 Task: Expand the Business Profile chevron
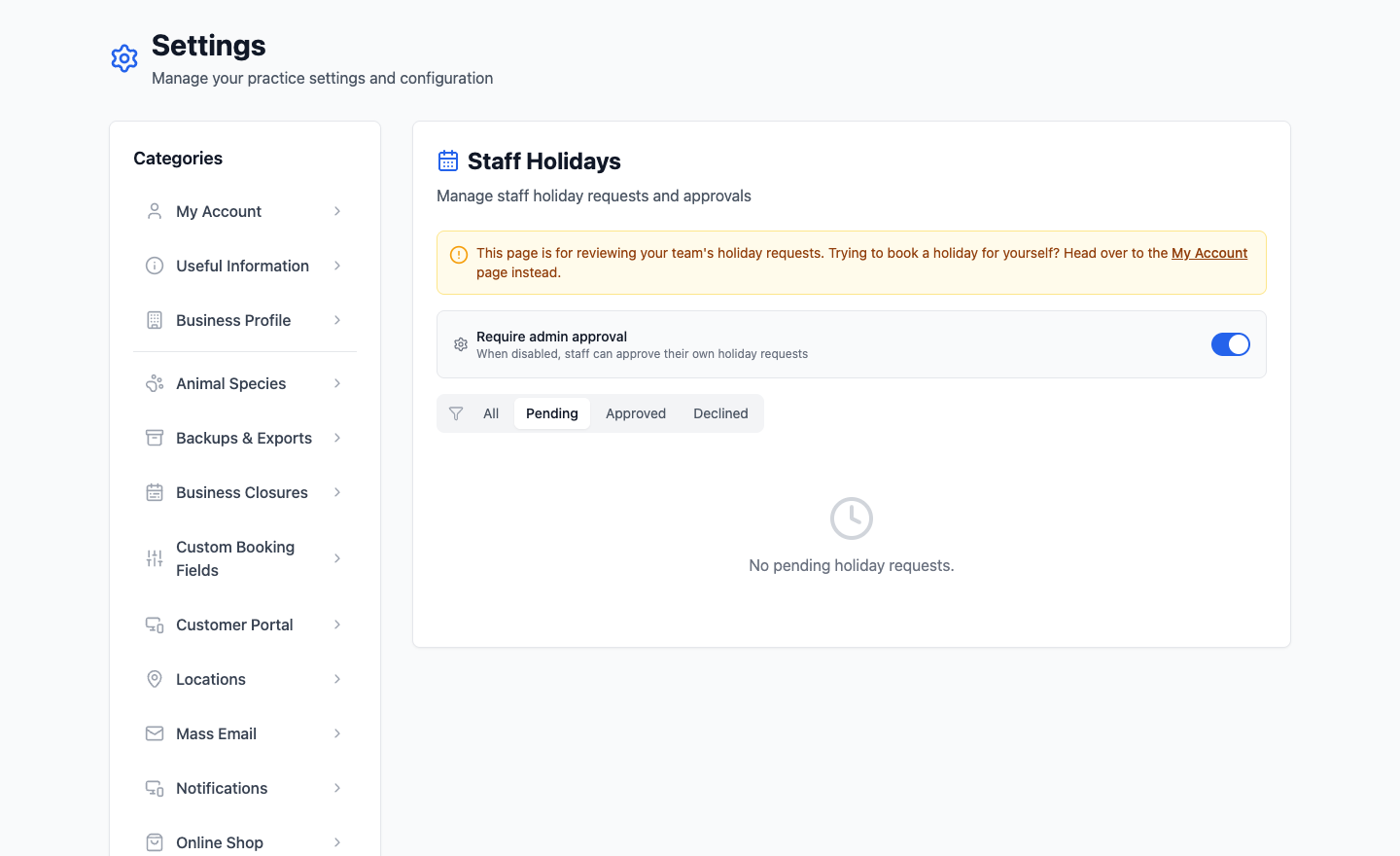(337, 320)
